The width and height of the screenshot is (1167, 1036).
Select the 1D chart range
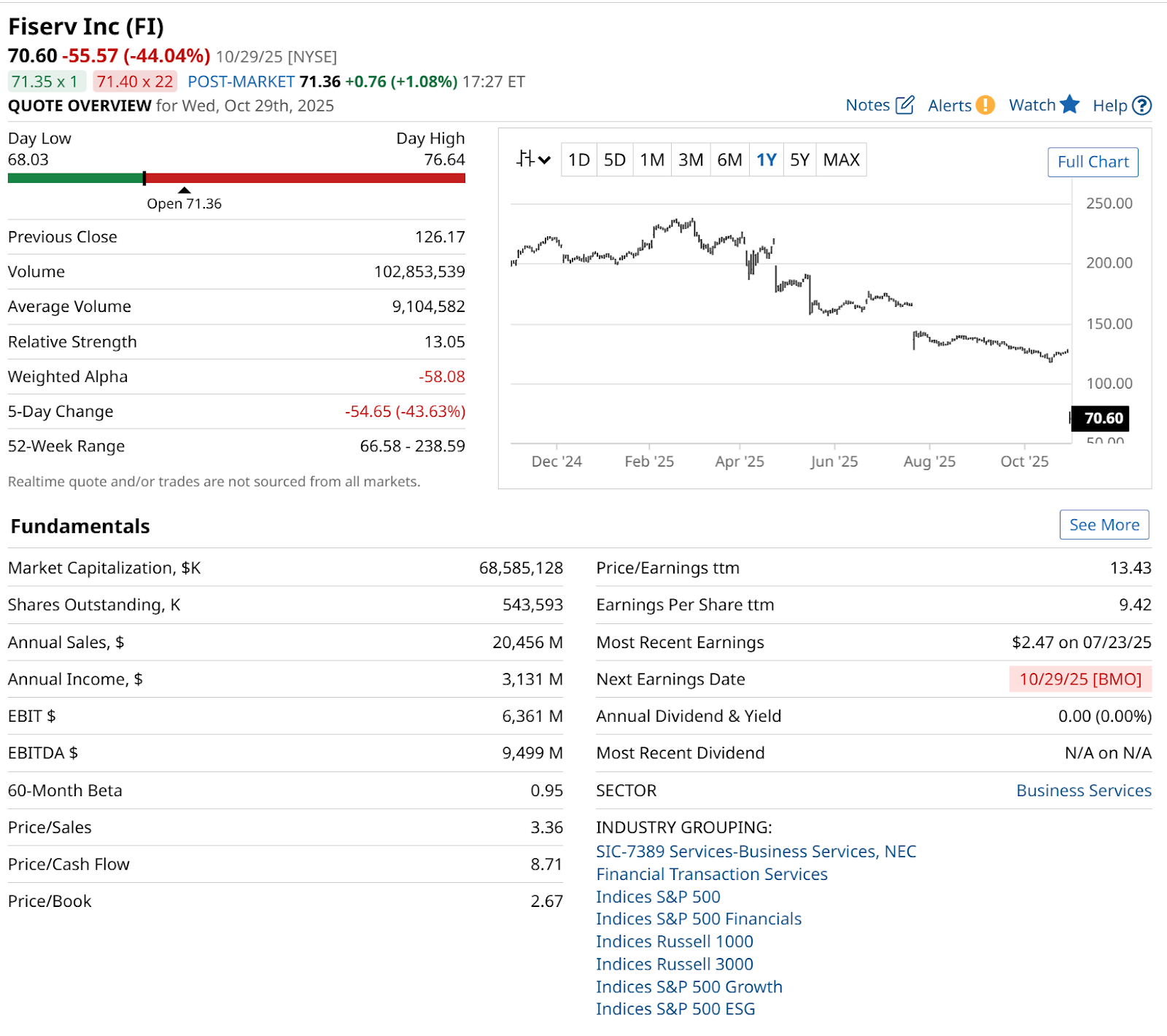coord(578,160)
